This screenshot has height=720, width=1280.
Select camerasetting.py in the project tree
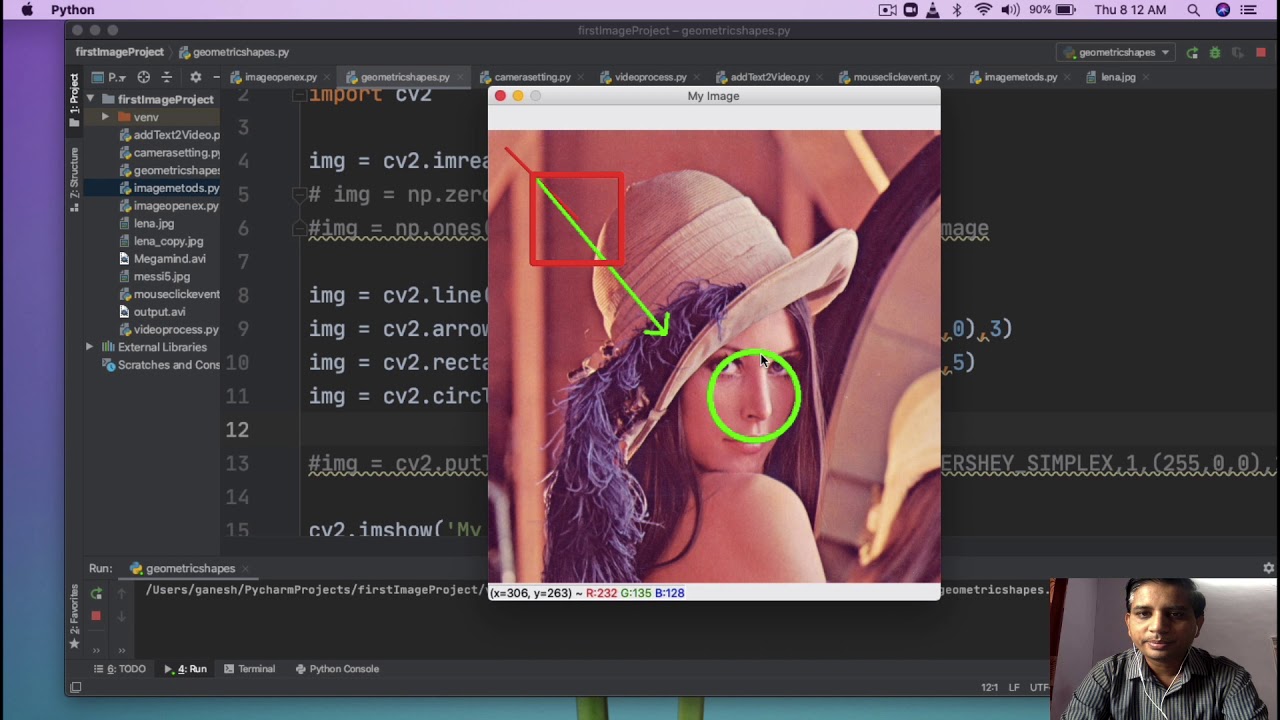point(169,153)
